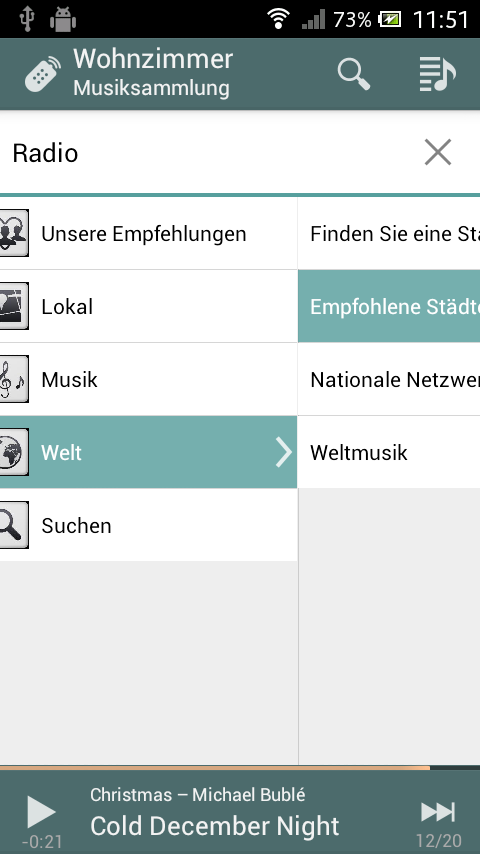Open Suchen list entry

click(148, 525)
